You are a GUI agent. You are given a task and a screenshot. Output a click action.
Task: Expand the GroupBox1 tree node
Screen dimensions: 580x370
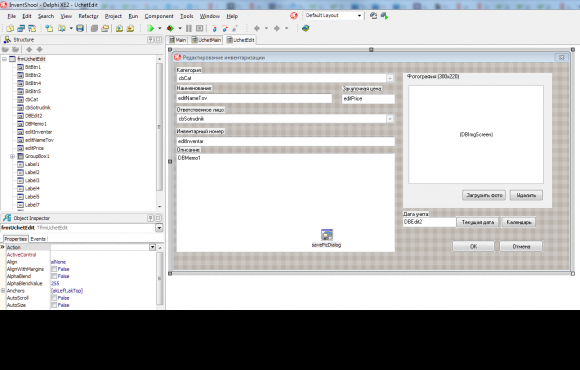point(12,156)
